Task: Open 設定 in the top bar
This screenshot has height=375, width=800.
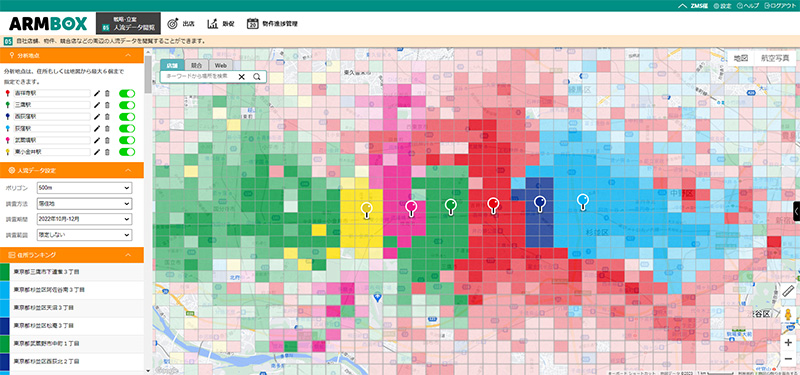Action: click(722, 6)
